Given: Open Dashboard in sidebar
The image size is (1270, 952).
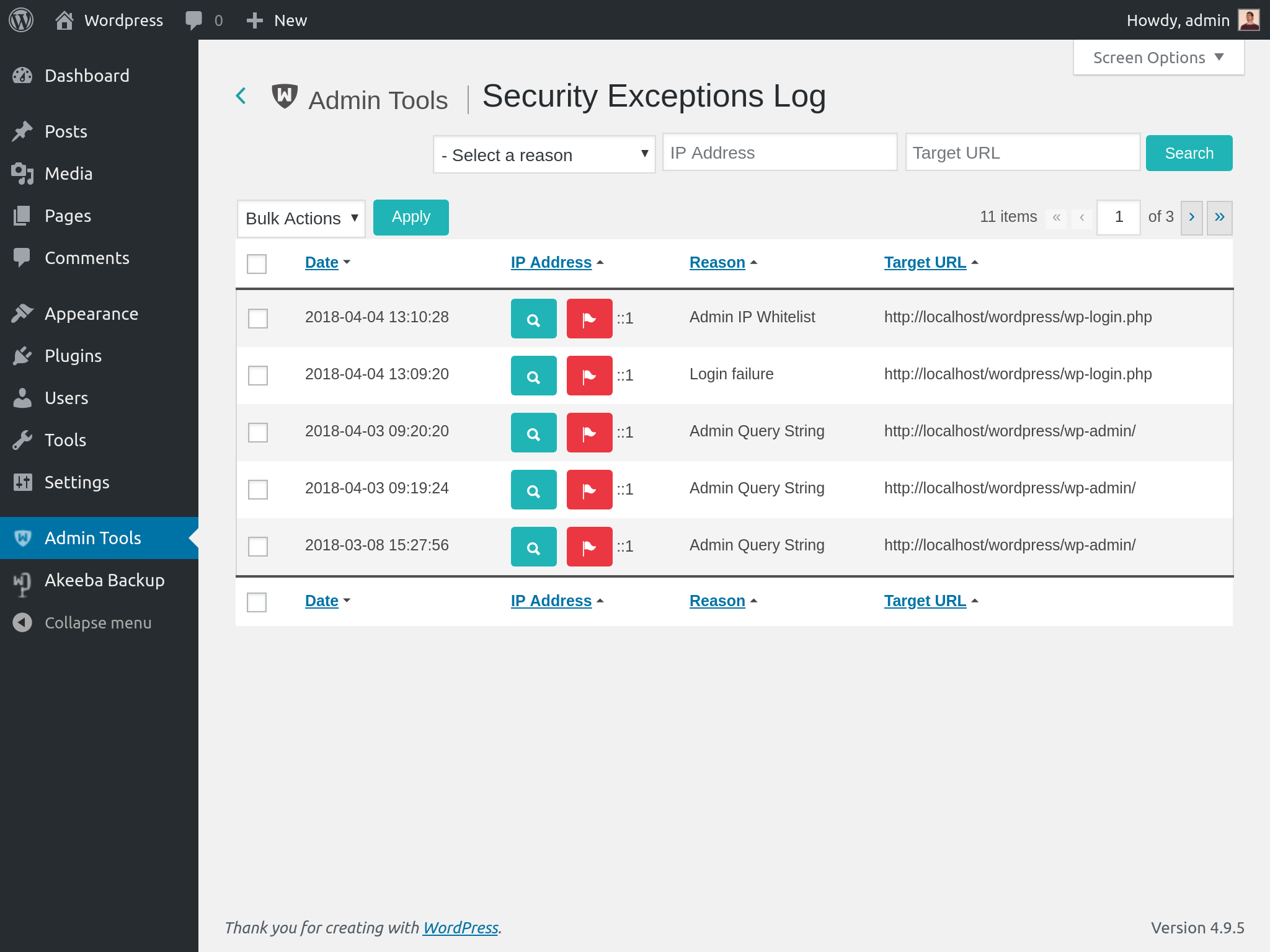Looking at the screenshot, I should click(99, 76).
